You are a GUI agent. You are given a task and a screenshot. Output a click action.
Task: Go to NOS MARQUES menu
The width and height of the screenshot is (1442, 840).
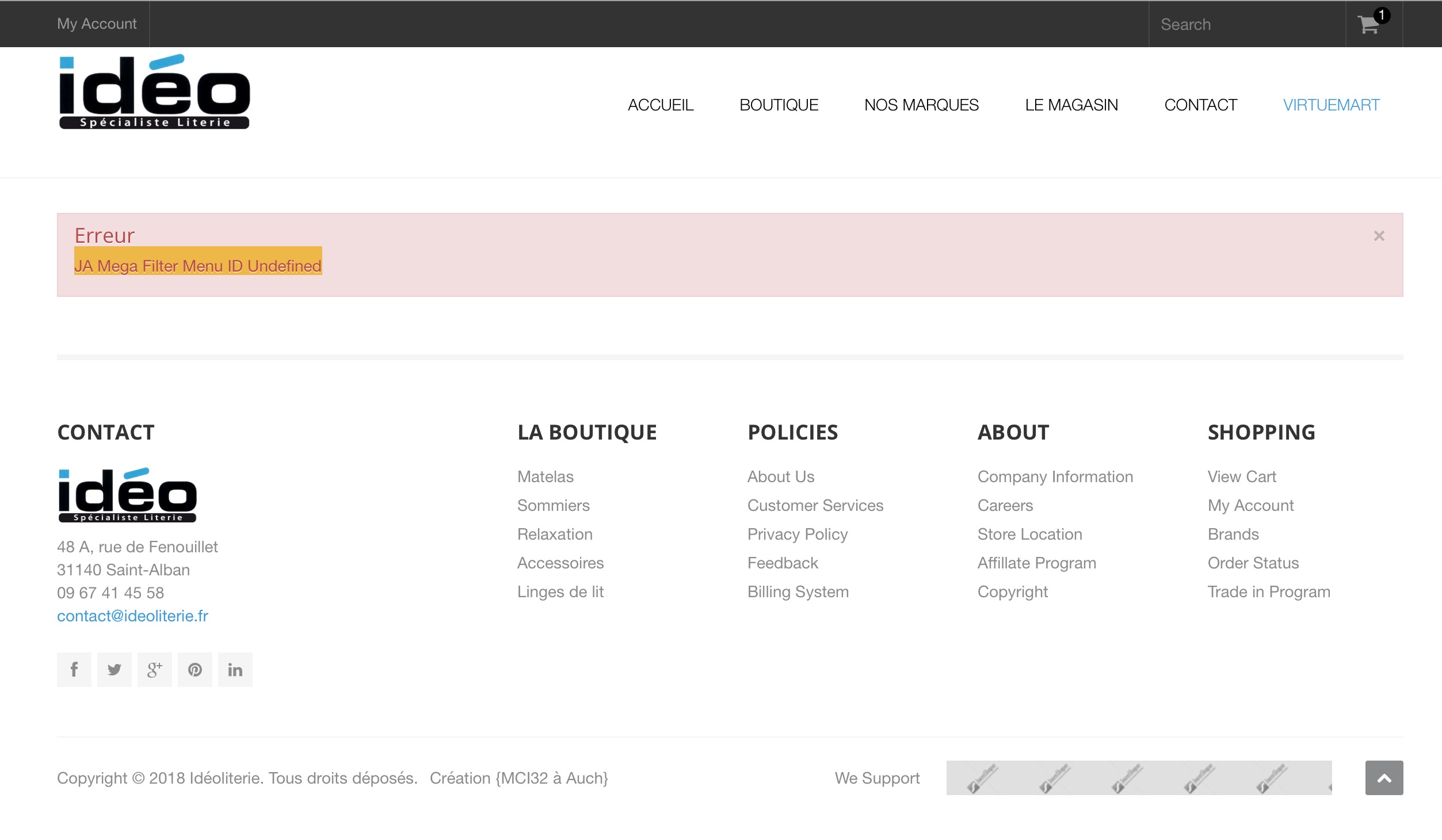921,105
